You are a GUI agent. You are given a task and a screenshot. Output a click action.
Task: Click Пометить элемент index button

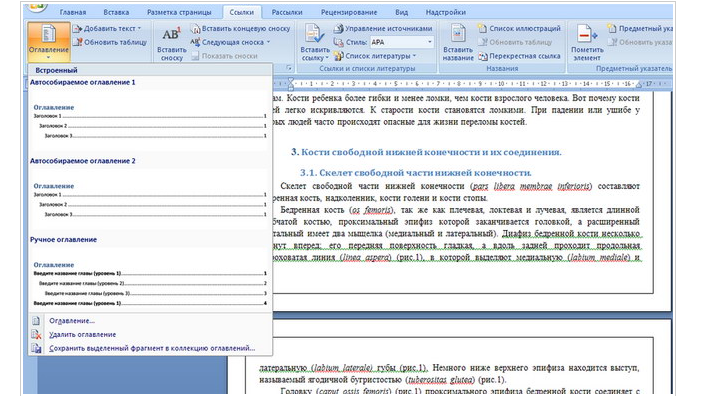586,43
